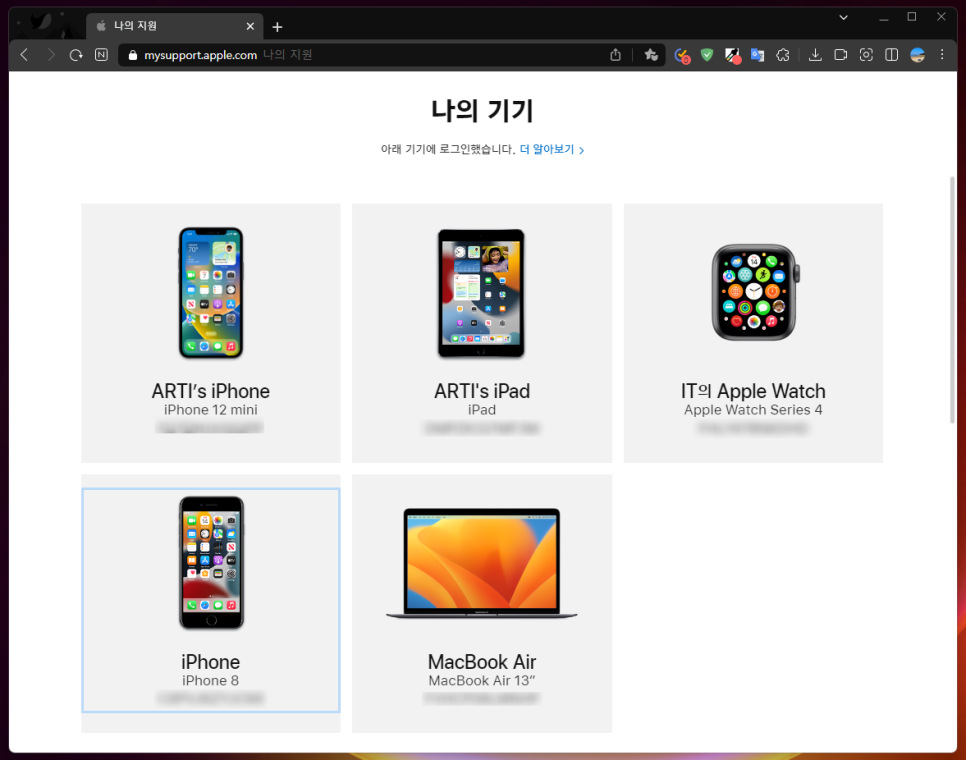
Task: Bookmark this page with star icon
Action: [651, 55]
